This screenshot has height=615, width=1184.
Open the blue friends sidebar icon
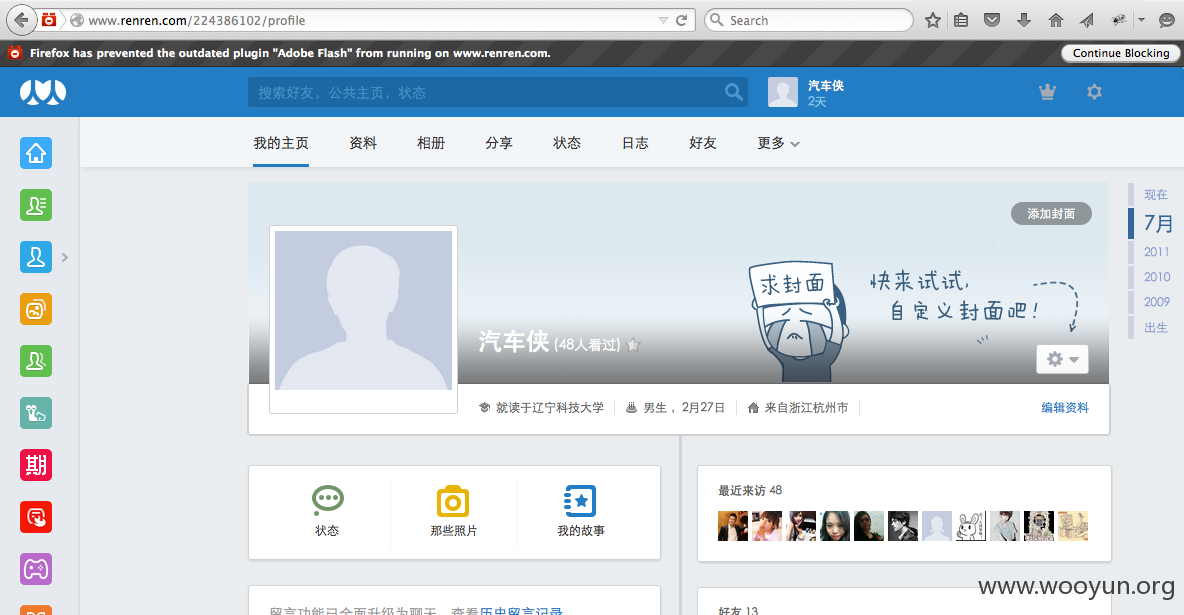(35, 258)
